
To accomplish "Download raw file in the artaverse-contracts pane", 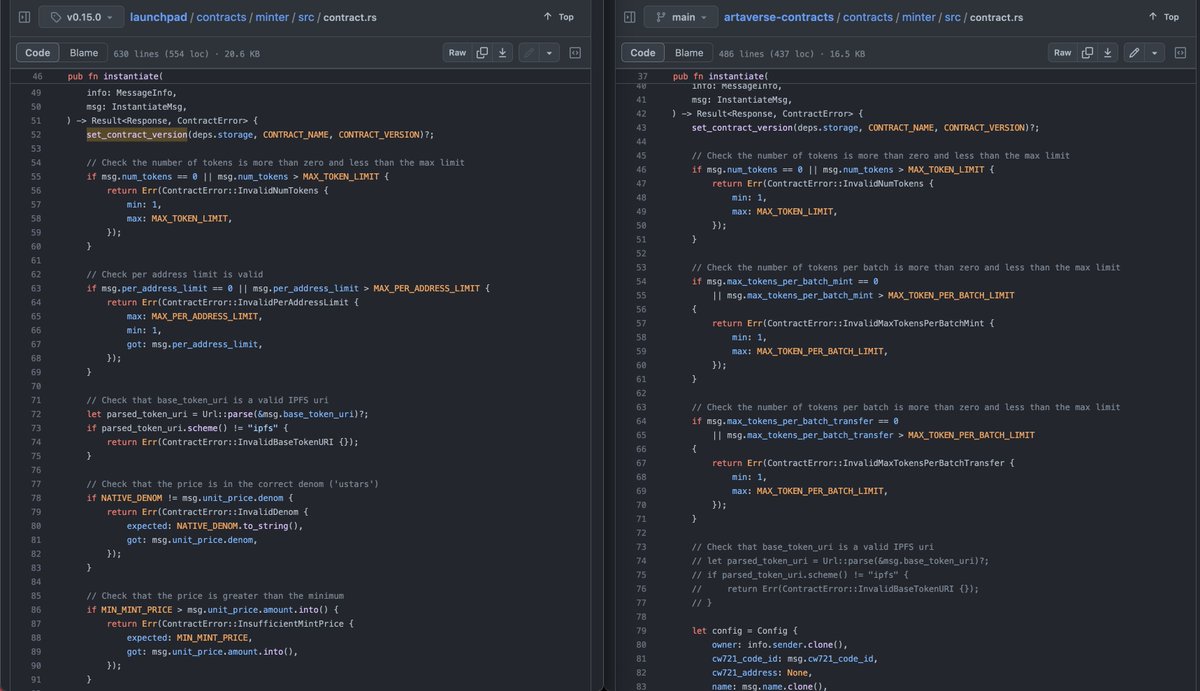I will point(1107,52).
